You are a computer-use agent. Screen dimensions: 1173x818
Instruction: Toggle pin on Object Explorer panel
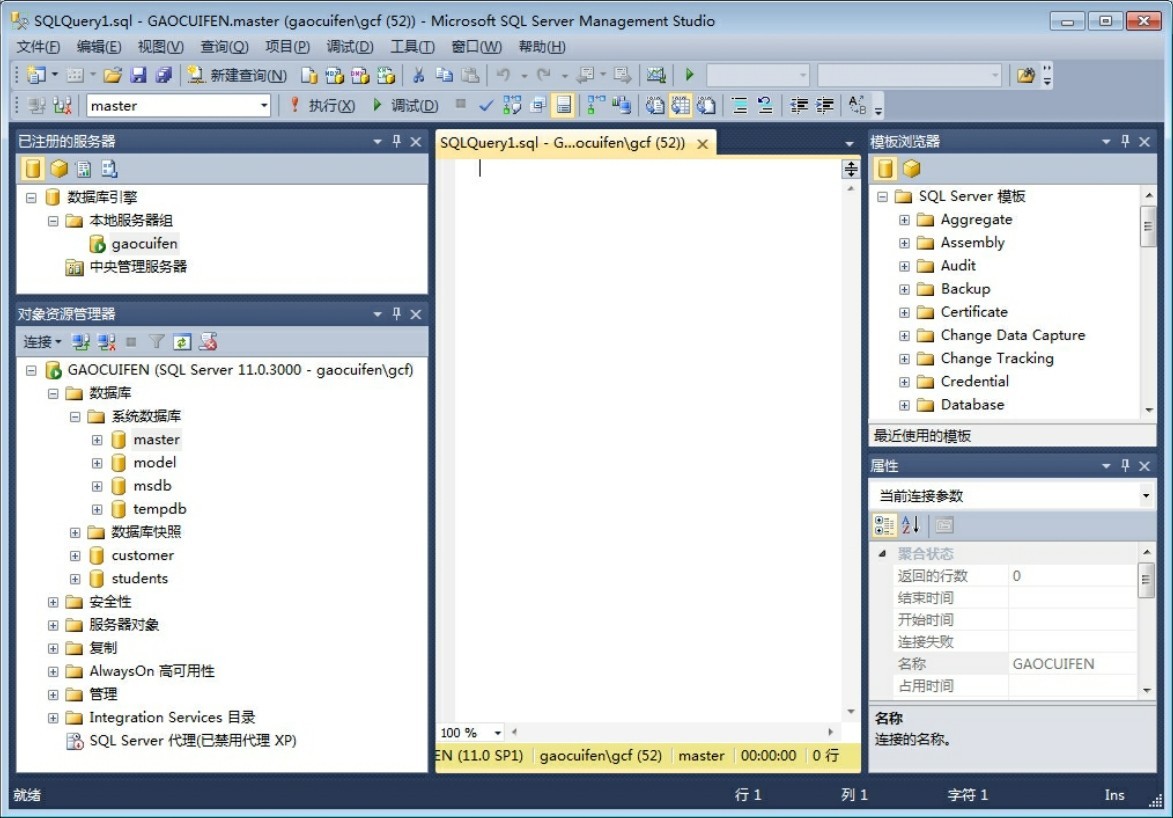click(x=396, y=314)
